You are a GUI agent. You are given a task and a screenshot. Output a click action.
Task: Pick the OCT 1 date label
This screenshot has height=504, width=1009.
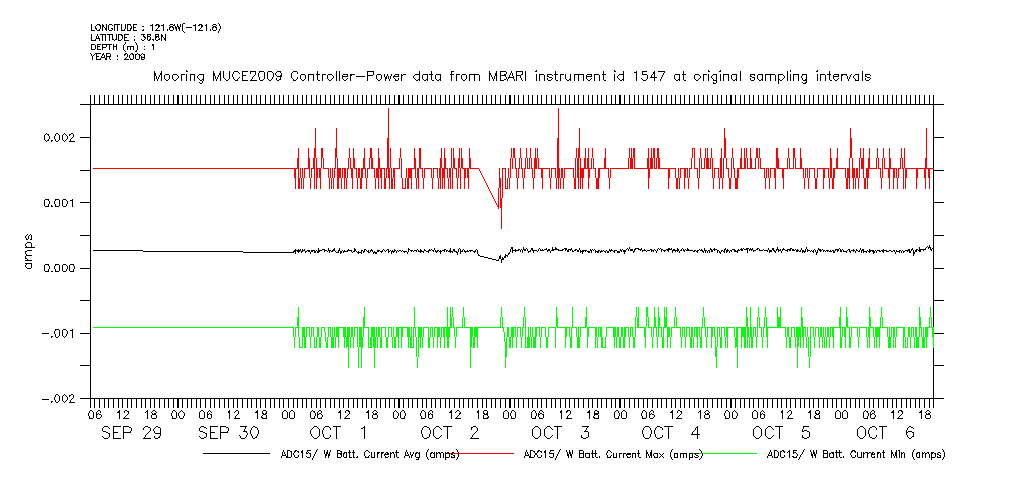338,433
